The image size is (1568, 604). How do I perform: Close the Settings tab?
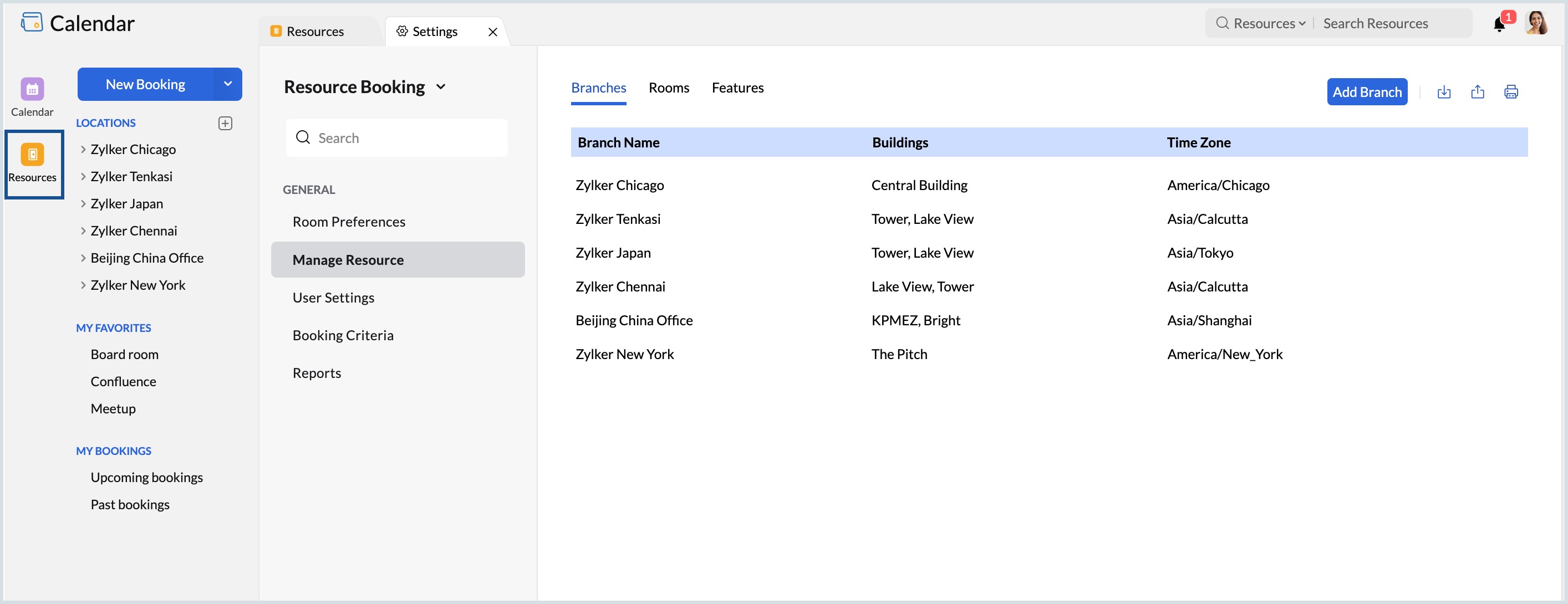click(492, 32)
